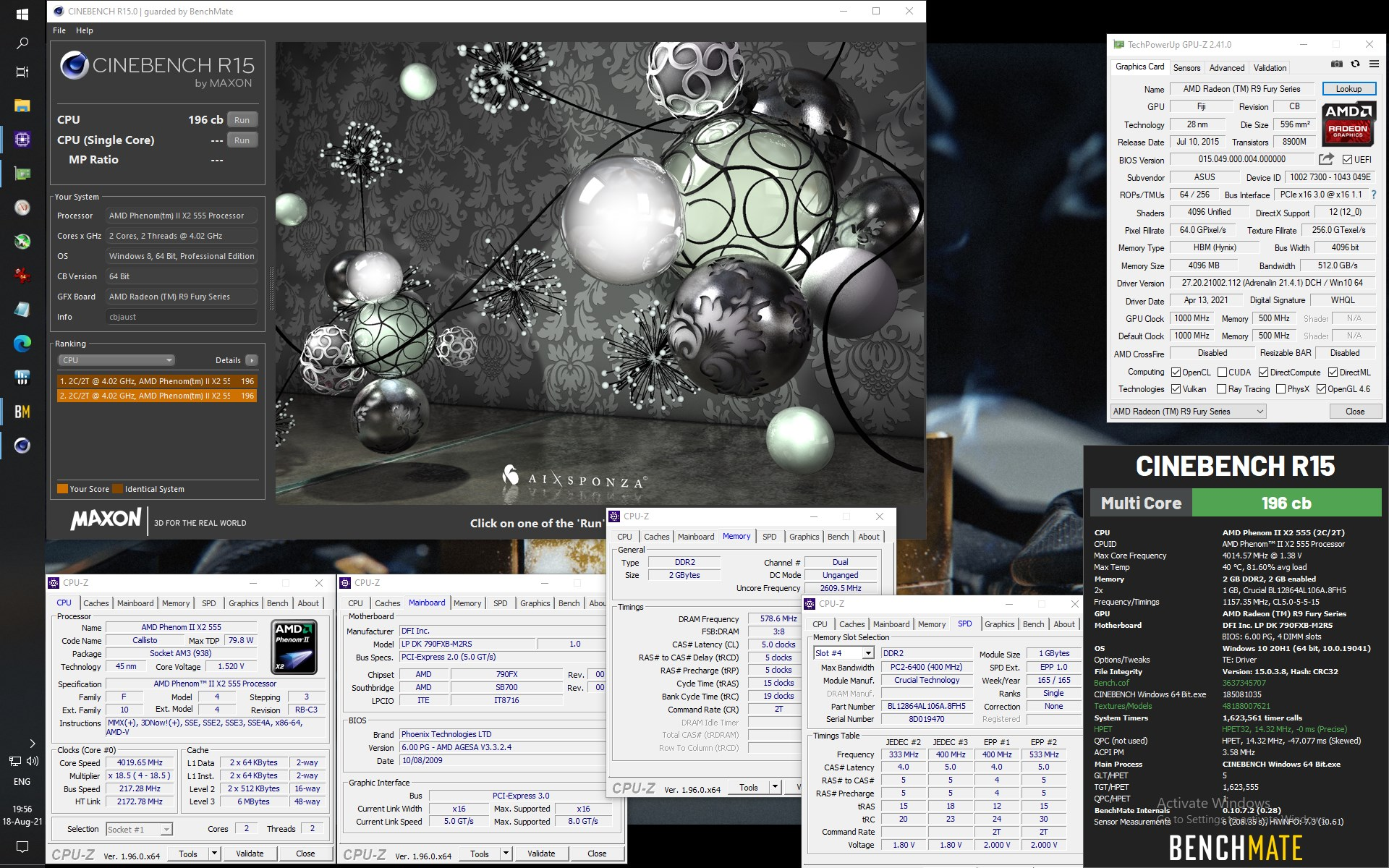Open File Explorer from the taskbar
The height and width of the screenshot is (868, 1389).
point(22,106)
